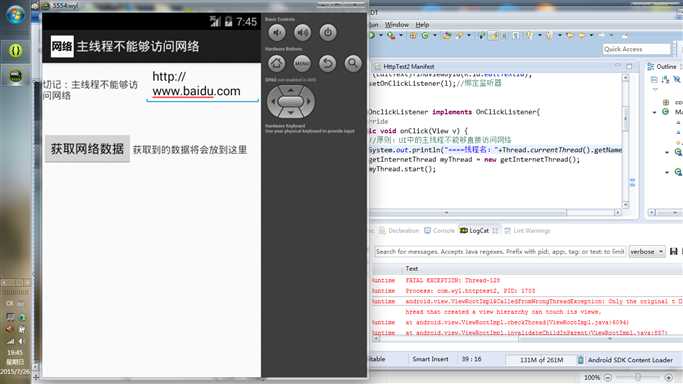Click the LogCat horizontal scrollbar
Screen dimensions: 683x384
(x=527, y=339)
